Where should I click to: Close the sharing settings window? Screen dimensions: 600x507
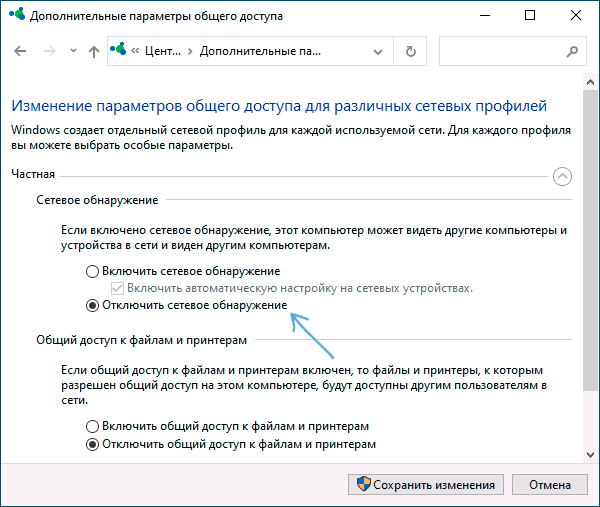pos(576,16)
